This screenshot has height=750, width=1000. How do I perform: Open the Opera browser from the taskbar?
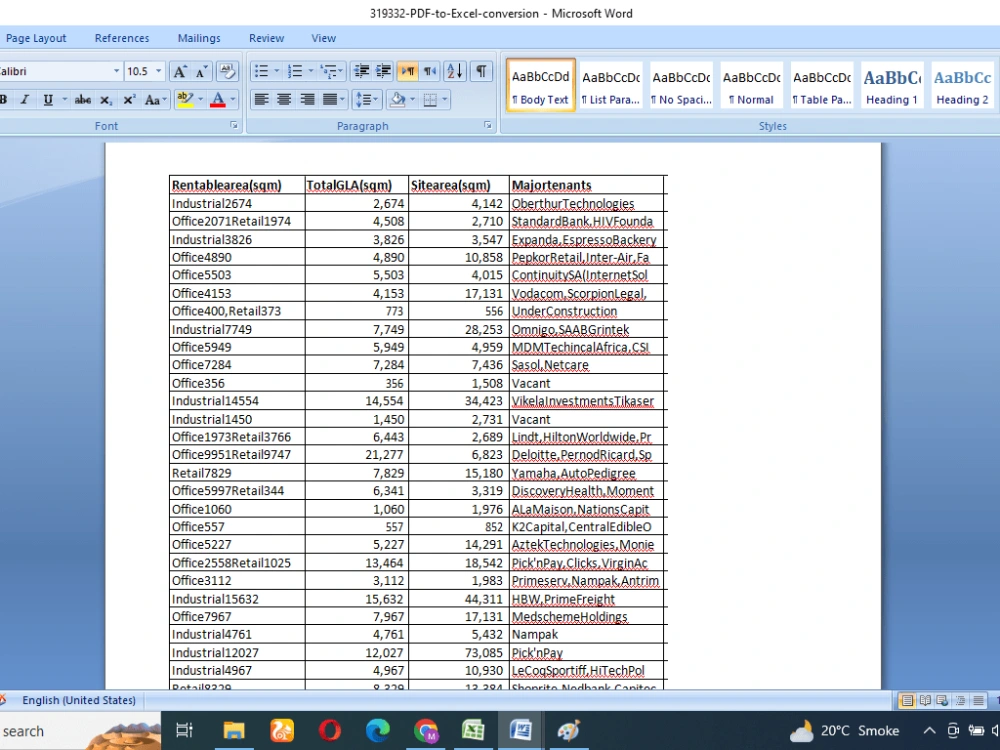tap(330, 730)
